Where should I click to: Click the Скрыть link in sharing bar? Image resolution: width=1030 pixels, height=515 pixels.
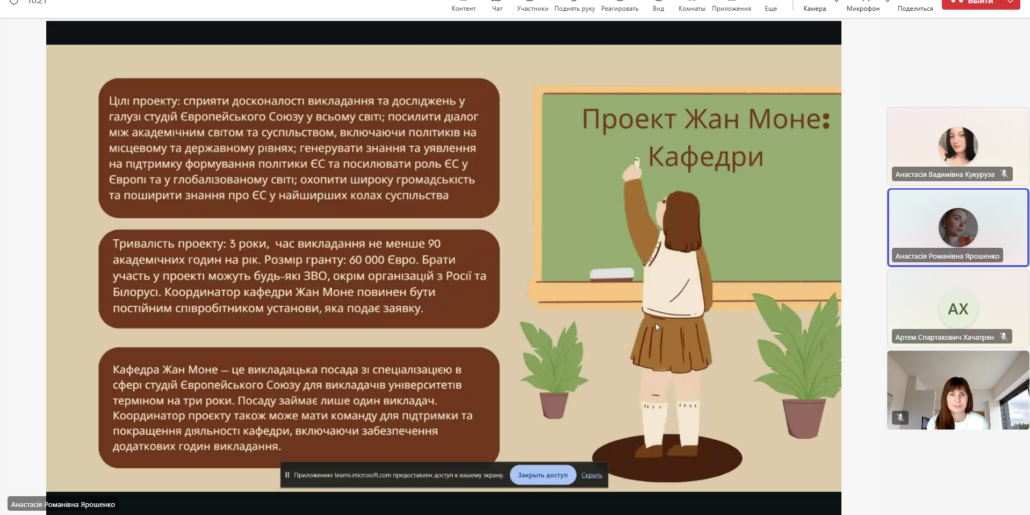[x=591, y=475]
